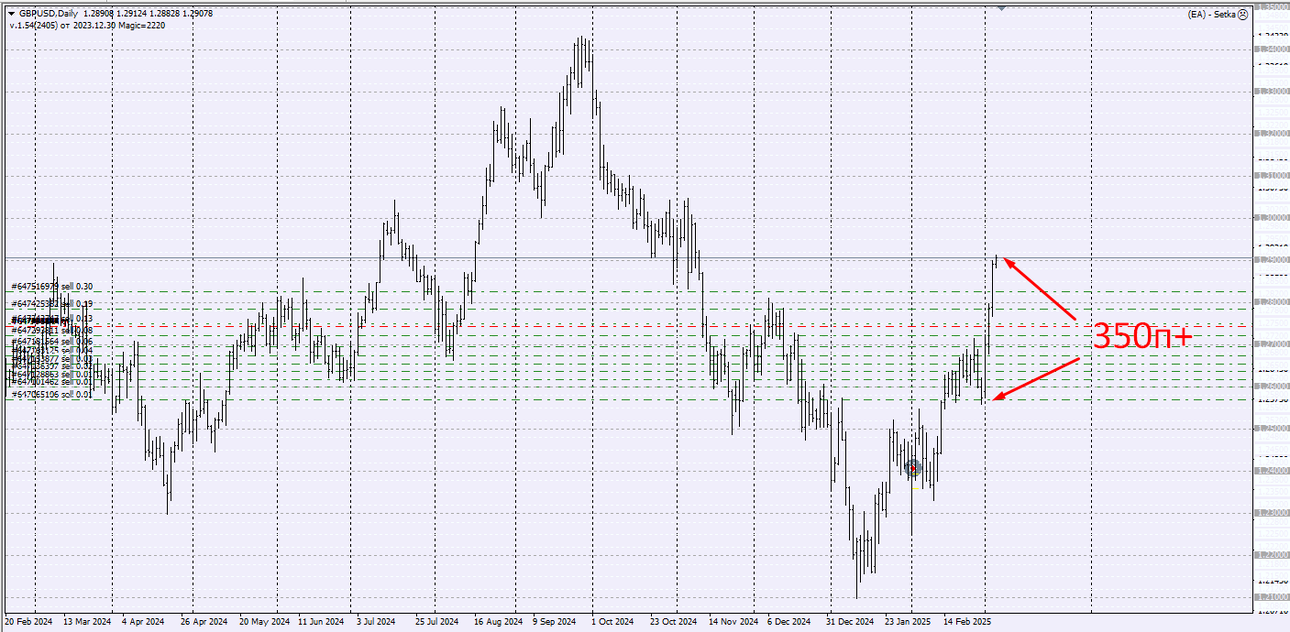The width and height of the screenshot is (1290, 632).
Task: Click the '20 Feb 2024' date label
Action: [x=28, y=621]
